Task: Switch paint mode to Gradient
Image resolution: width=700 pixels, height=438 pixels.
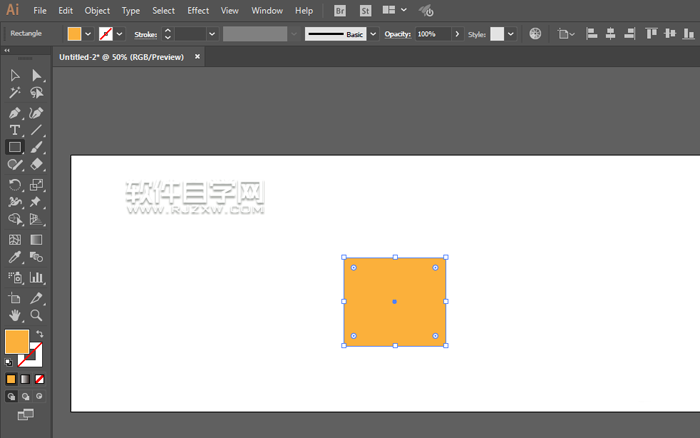Action: tap(25, 379)
